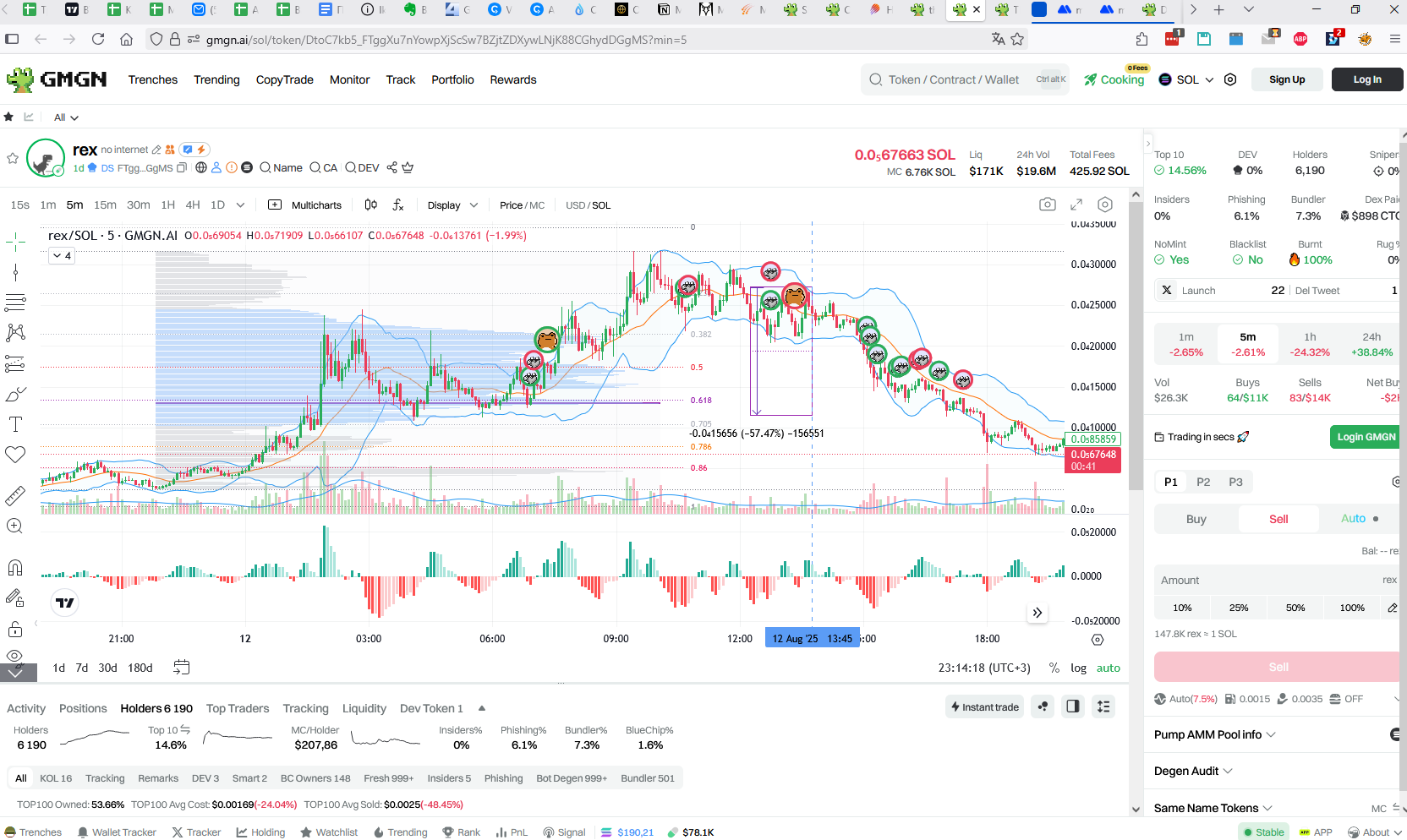Viewport: 1407px width, 840px height.
Task: Switch chart to 1H interval
Action: pos(168,205)
